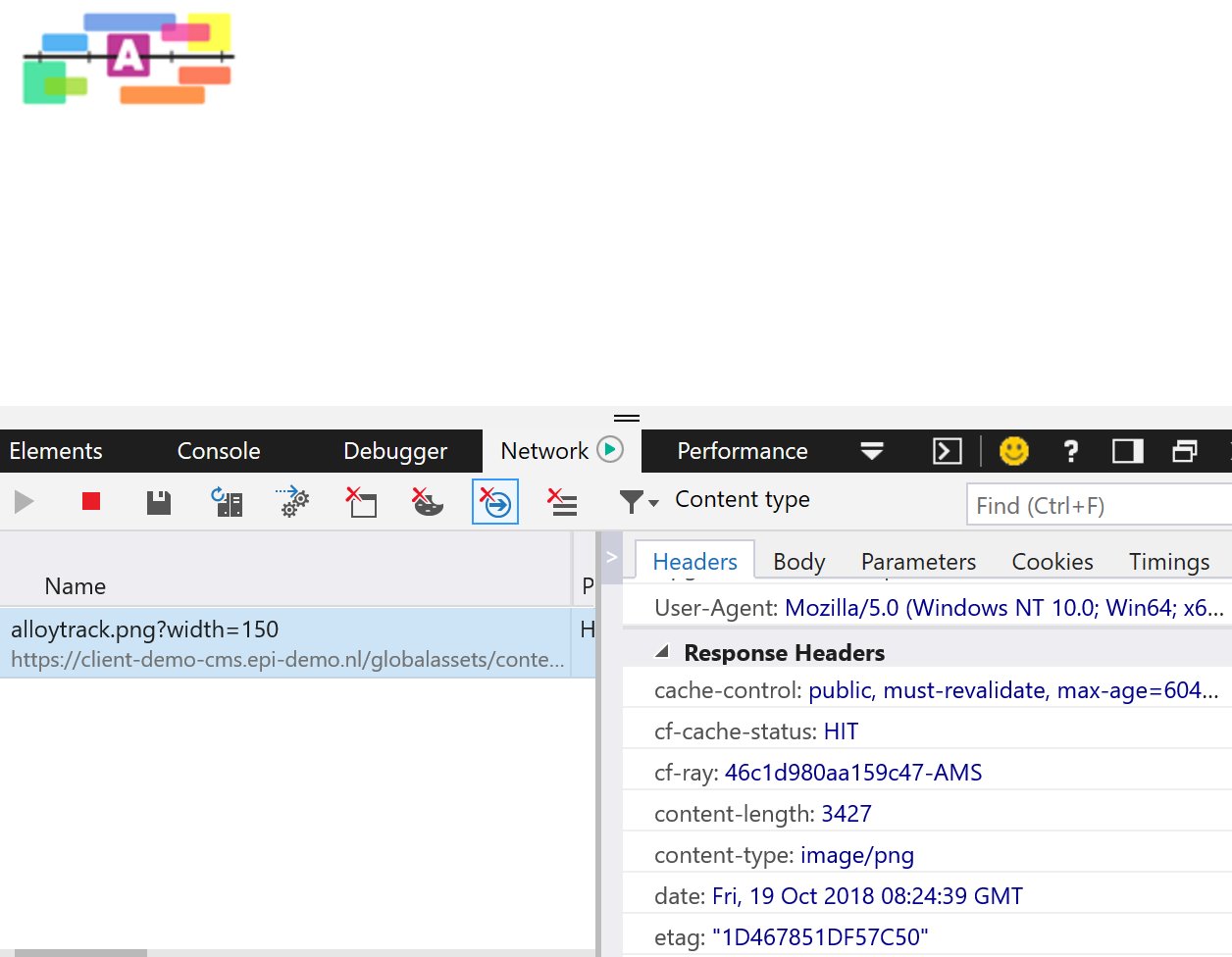Image resolution: width=1232 pixels, height=957 pixels.
Task: Click the Export as HAR save icon
Action: (x=158, y=503)
